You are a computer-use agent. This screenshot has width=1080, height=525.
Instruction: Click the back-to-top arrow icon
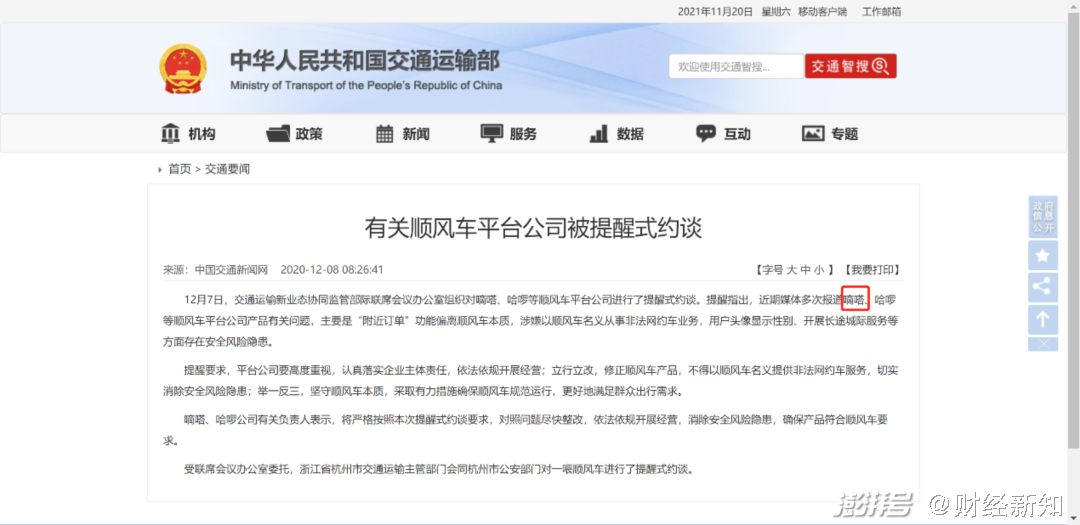pos(1043,319)
